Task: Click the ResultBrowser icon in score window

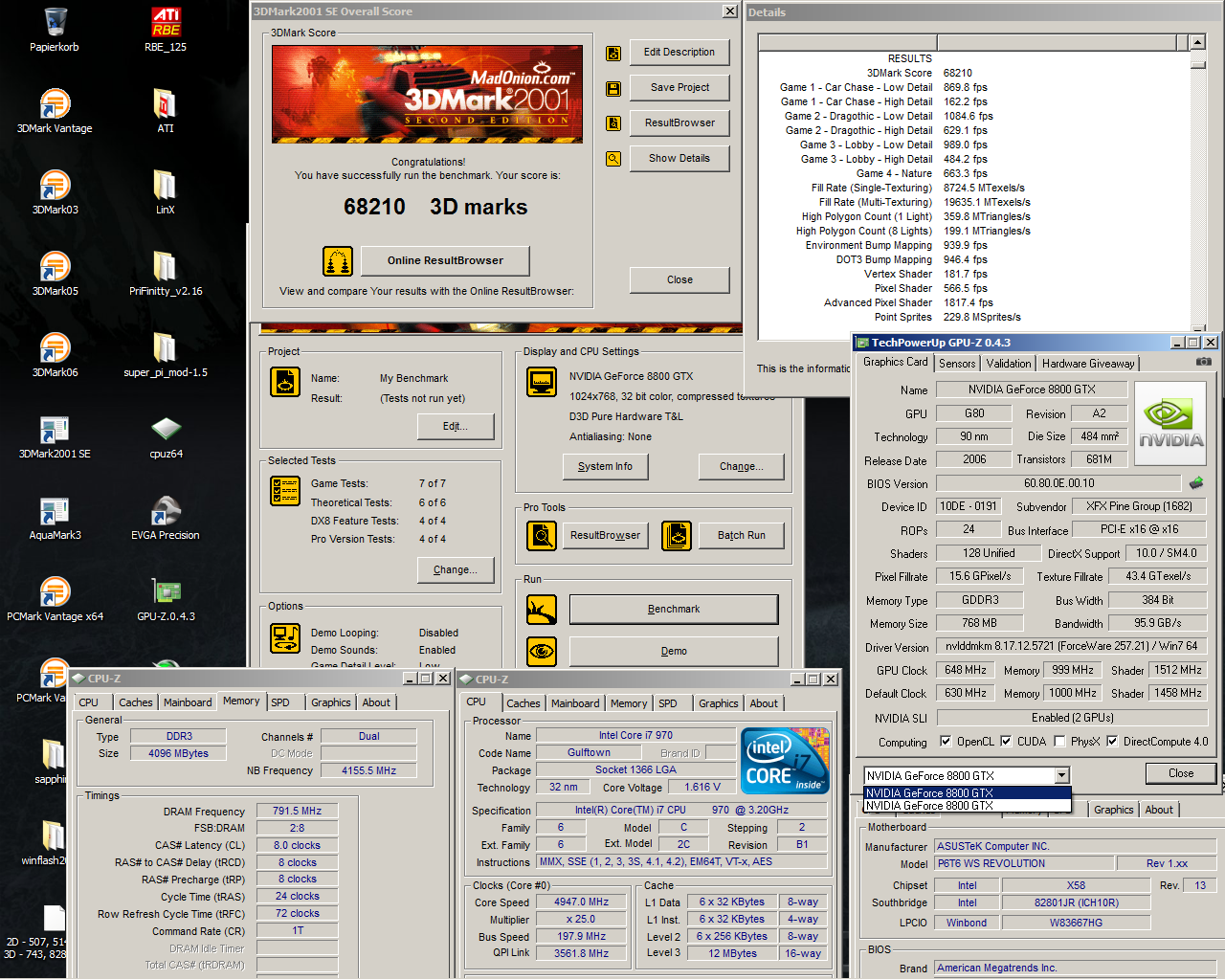Action: click(613, 123)
